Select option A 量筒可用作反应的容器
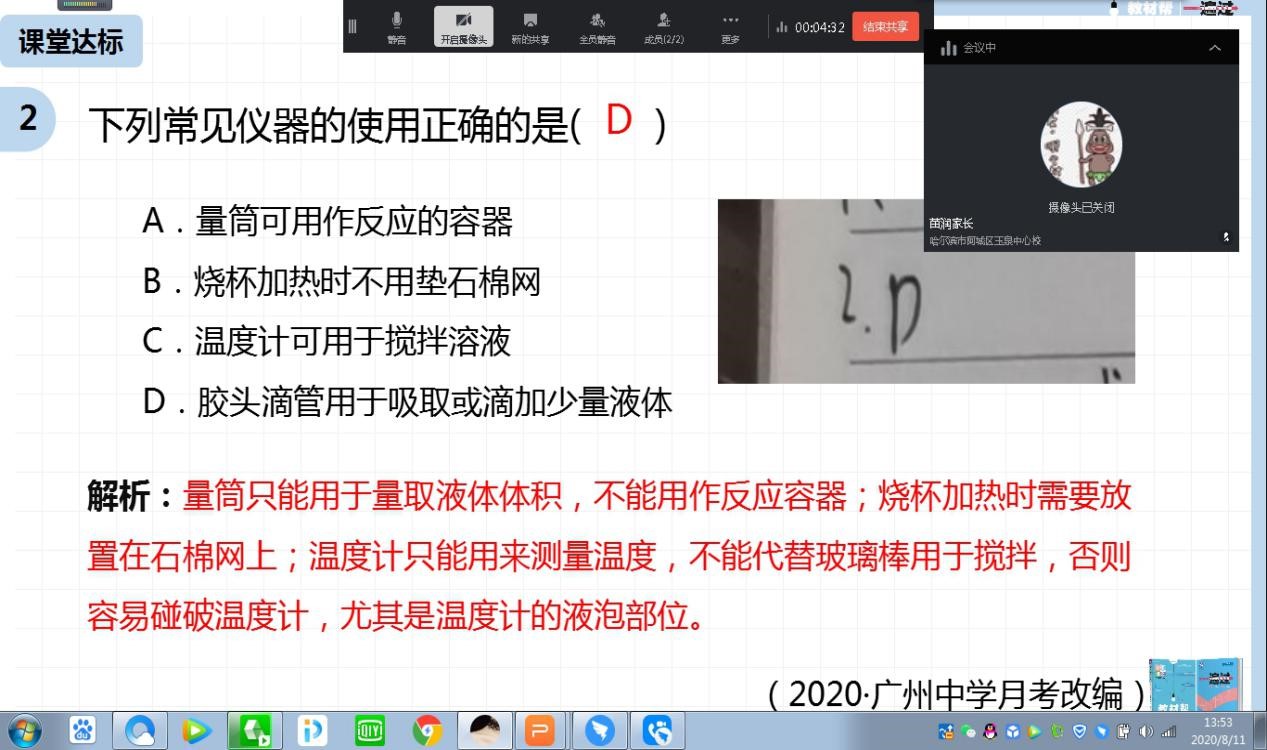The height and width of the screenshot is (750, 1267). click(328, 221)
